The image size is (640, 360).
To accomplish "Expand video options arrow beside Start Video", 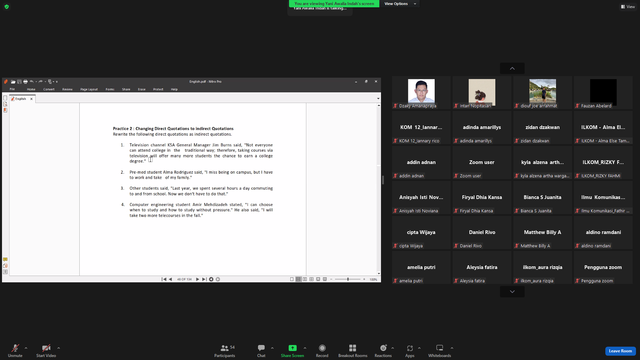I will pos(59,348).
